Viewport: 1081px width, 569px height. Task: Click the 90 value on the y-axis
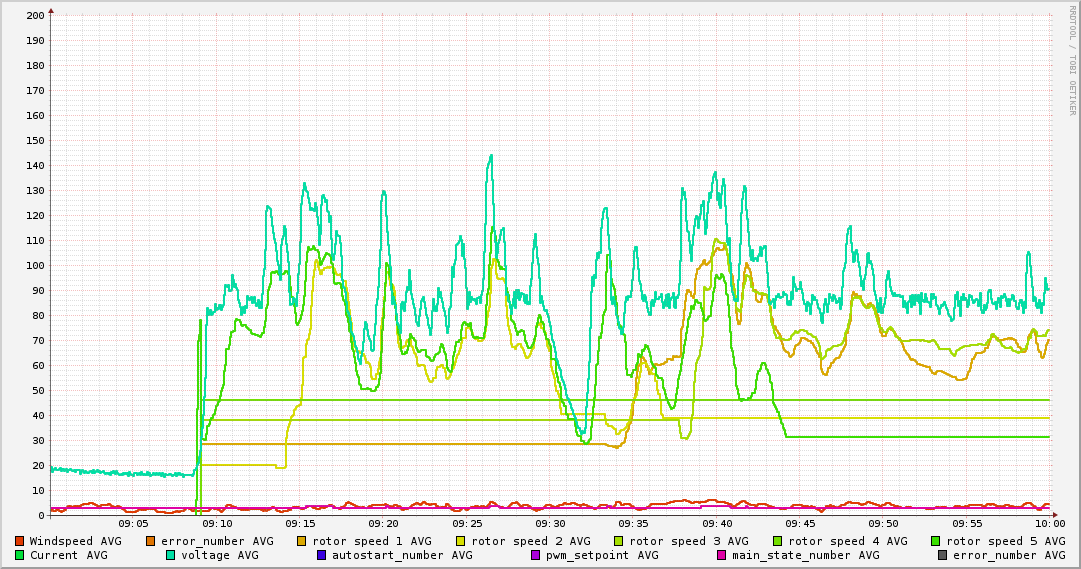pos(38,290)
